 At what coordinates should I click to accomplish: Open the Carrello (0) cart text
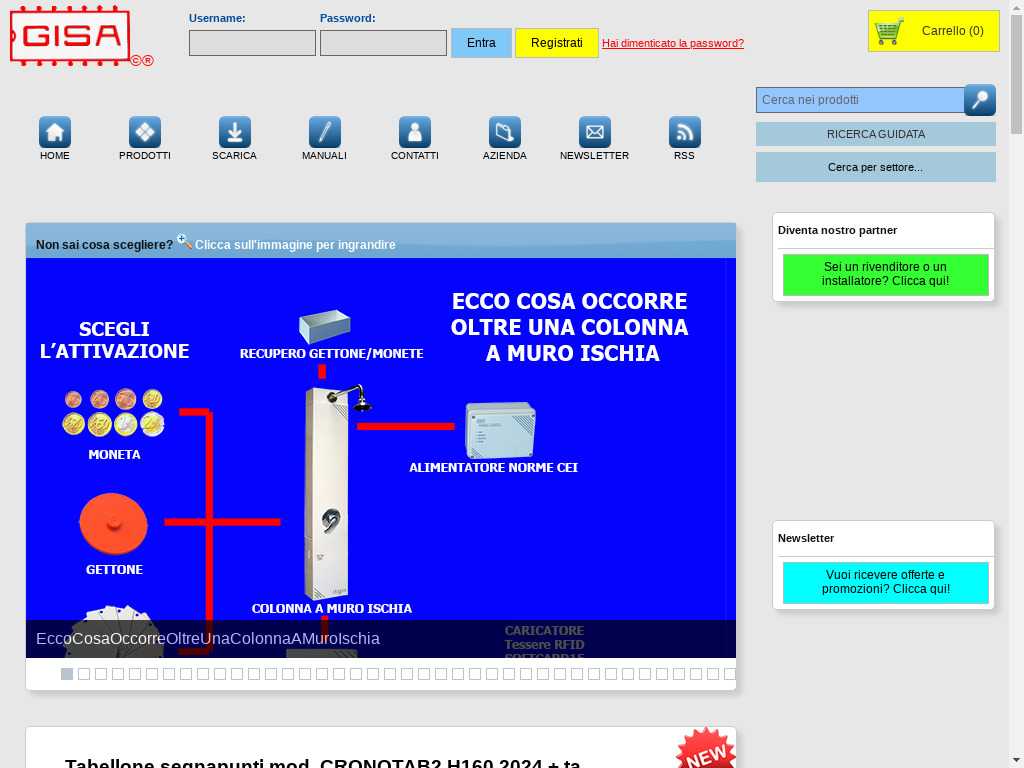(952, 31)
